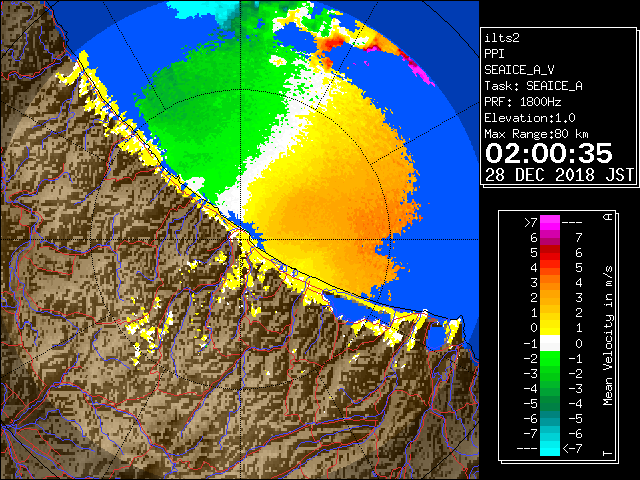
Task: Click the magenta '>7' legend swatch
Action: click(x=550, y=222)
